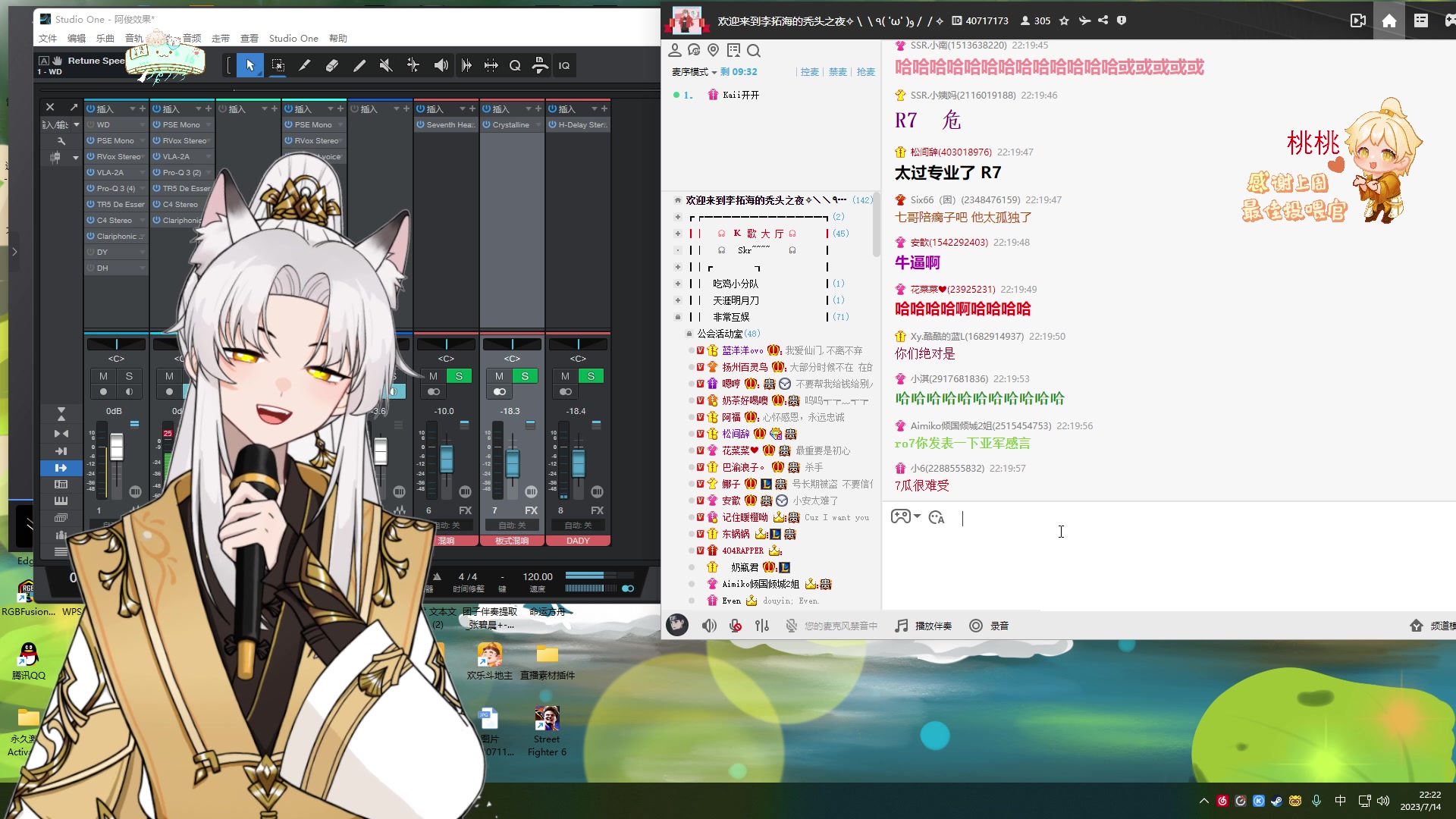This screenshot has width=1456, height=819.
Task: Toggle record arm on channel 1
Action: click(x=103, y=392)
